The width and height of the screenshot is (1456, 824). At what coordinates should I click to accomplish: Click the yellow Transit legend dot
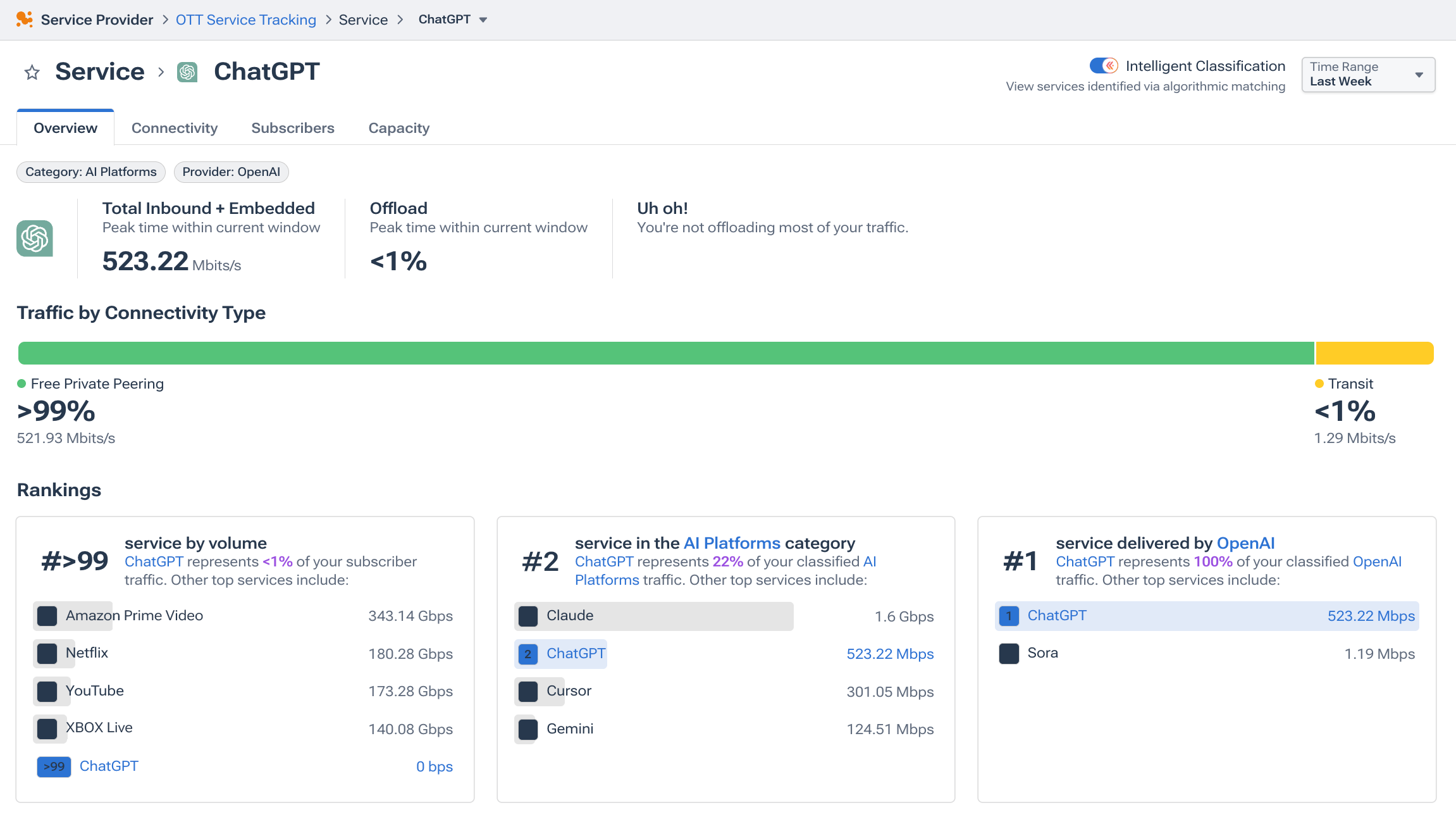click(1319, 384)
